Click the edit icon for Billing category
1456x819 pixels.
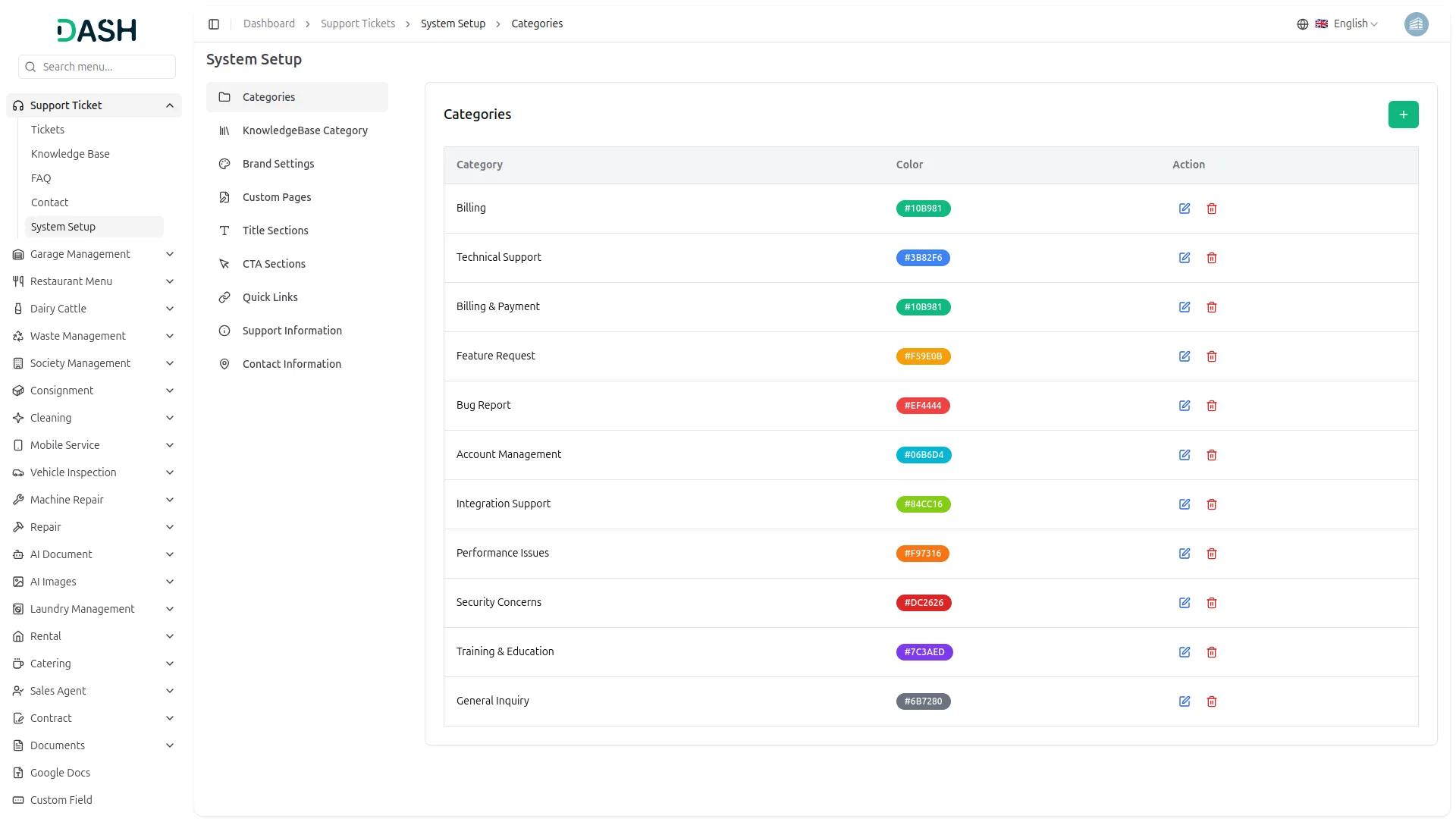1185,209
